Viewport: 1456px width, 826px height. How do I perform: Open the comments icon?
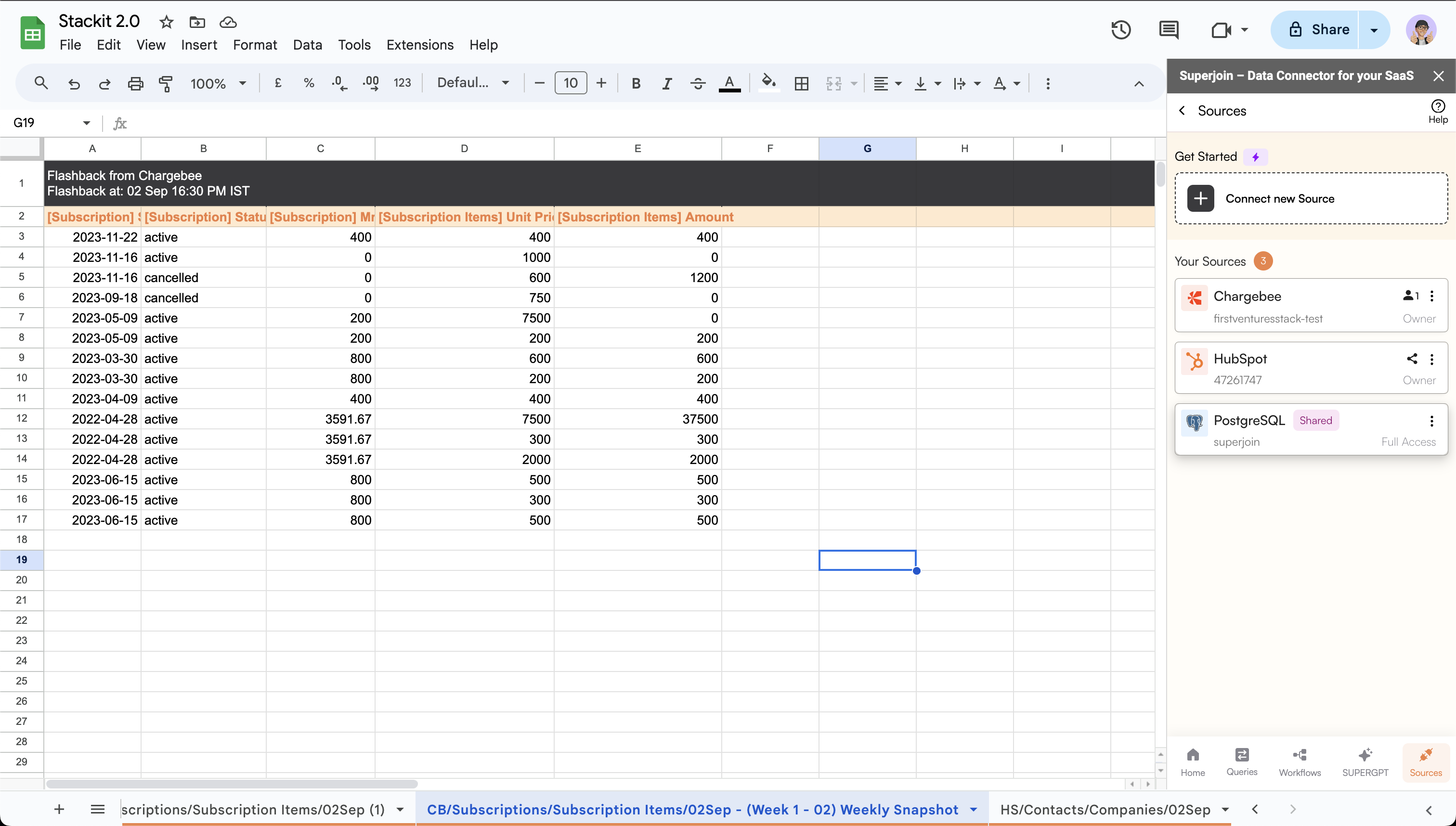tap(1169, 29)
